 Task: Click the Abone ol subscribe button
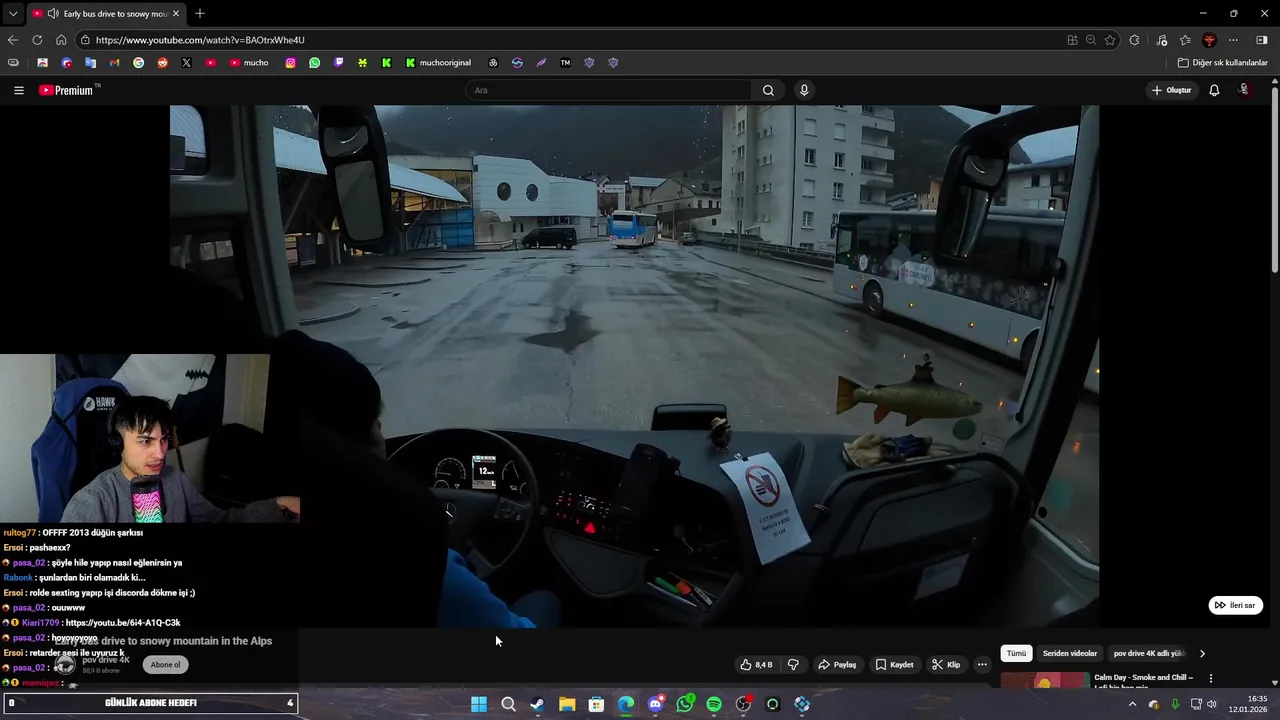[166, 664]
